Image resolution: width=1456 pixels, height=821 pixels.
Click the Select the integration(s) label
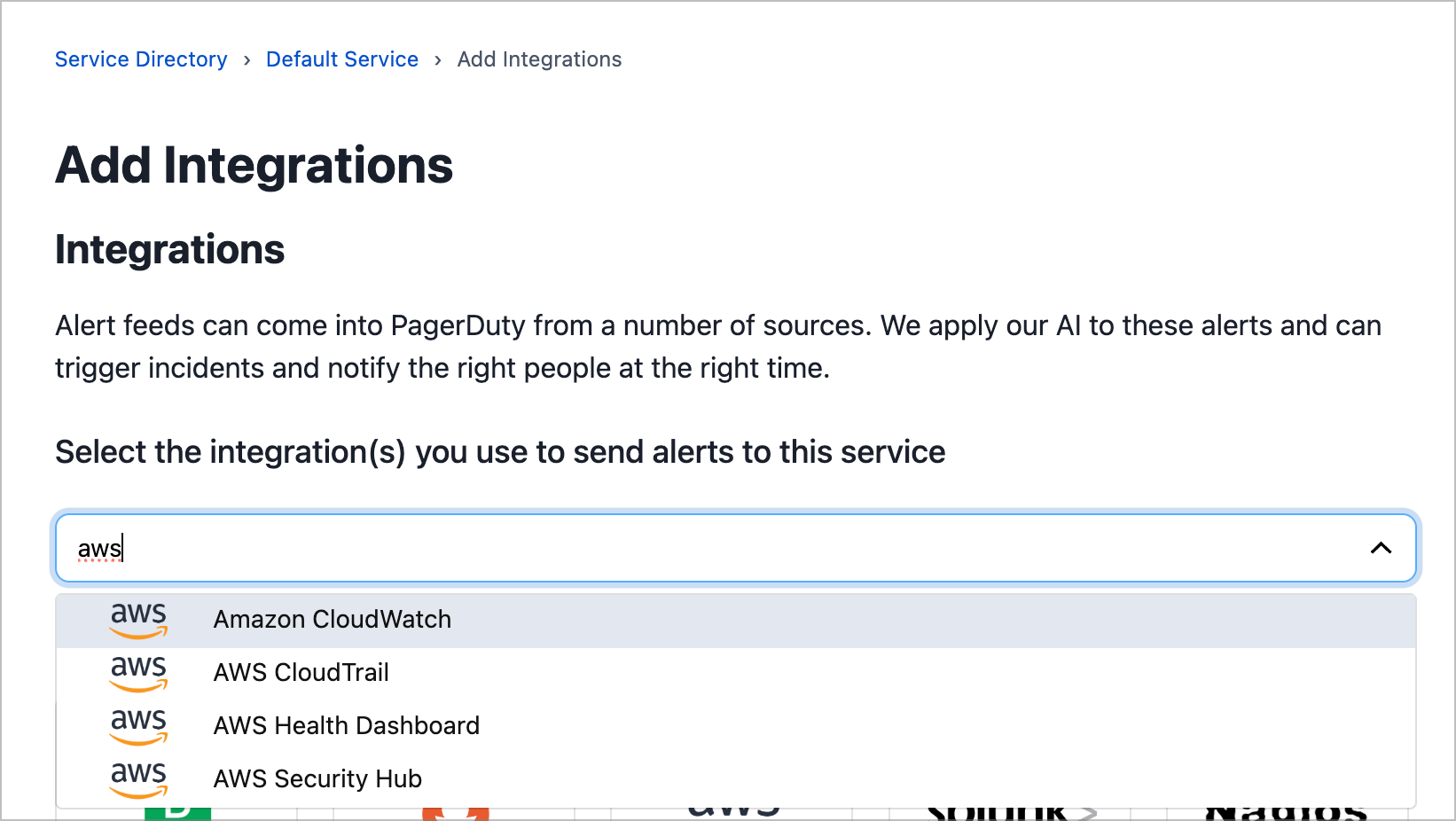[500, 452]
